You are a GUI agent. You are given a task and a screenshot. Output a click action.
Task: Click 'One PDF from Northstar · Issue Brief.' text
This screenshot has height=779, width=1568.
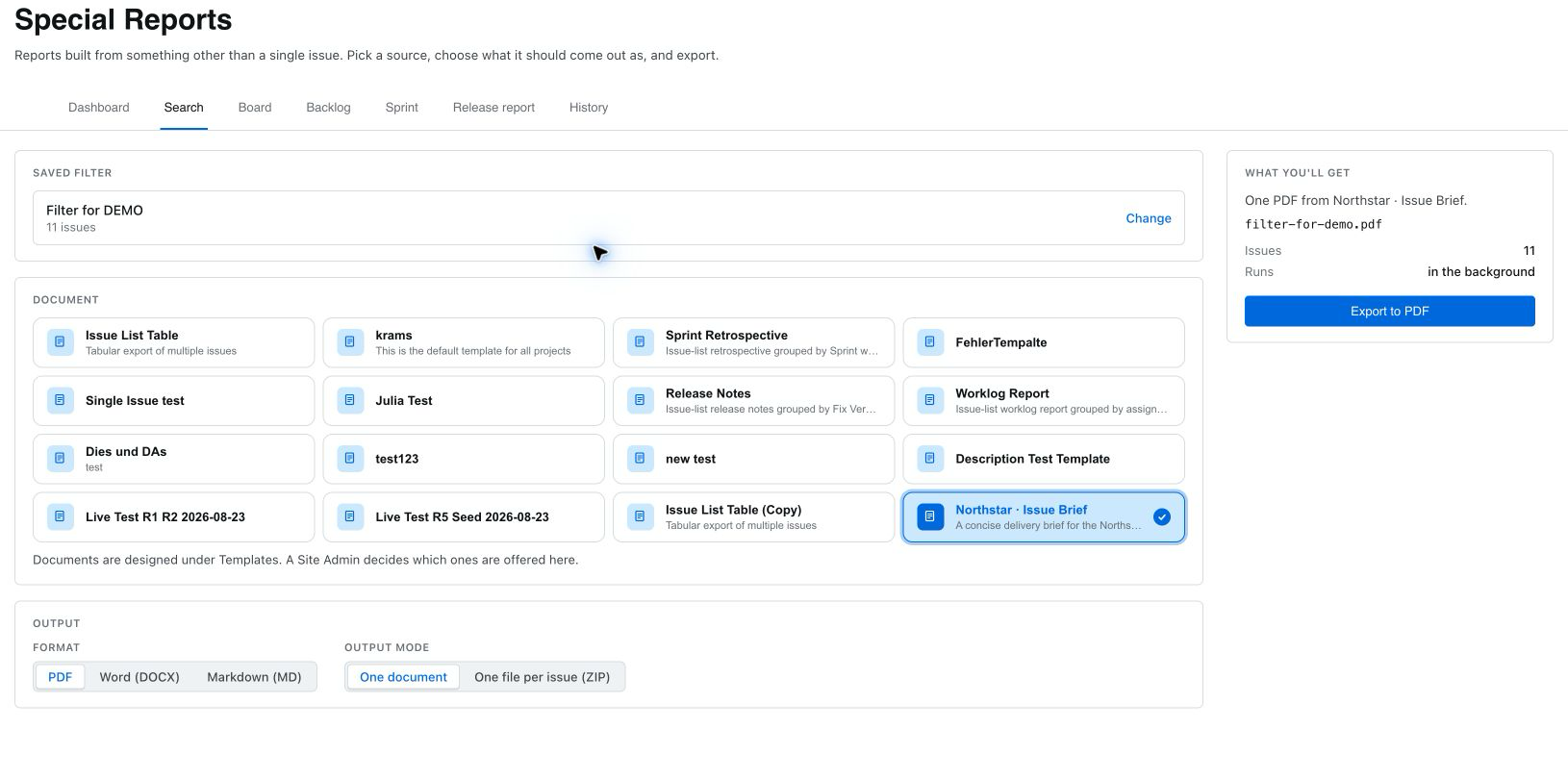pos(1355,201)
